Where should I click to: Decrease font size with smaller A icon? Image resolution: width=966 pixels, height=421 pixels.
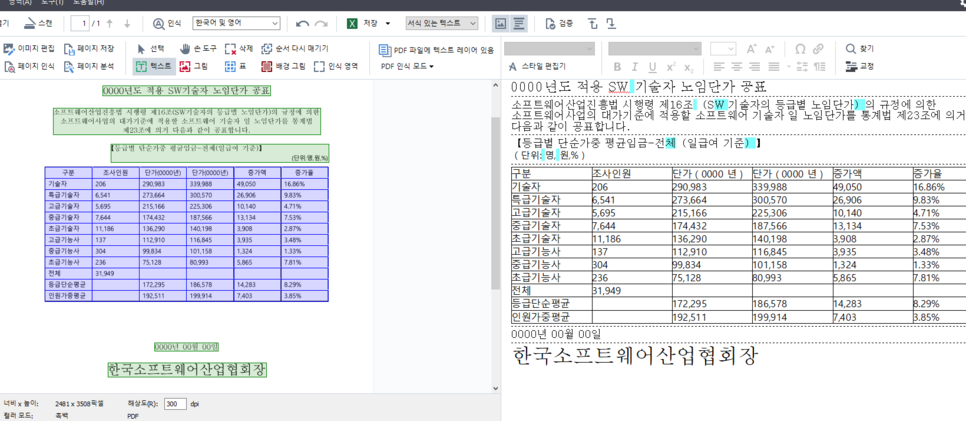(x=769, y=49)
